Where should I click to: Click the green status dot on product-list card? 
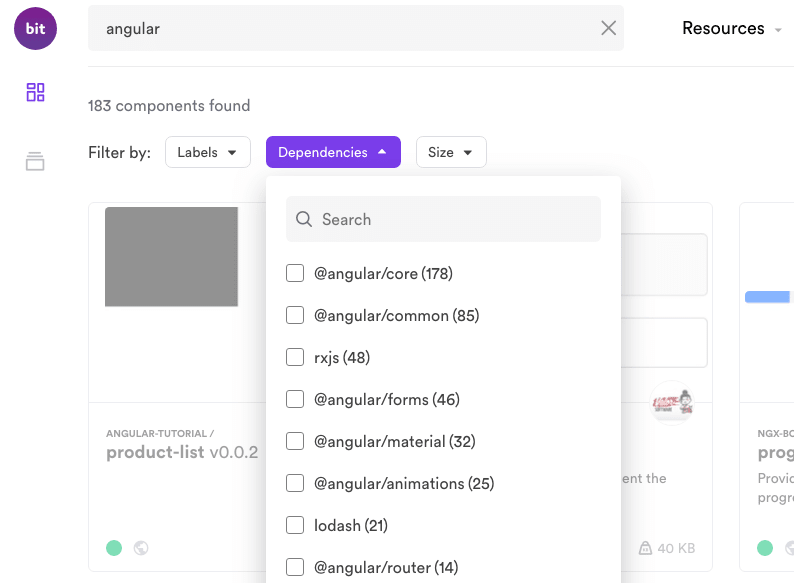pos(114,548)
